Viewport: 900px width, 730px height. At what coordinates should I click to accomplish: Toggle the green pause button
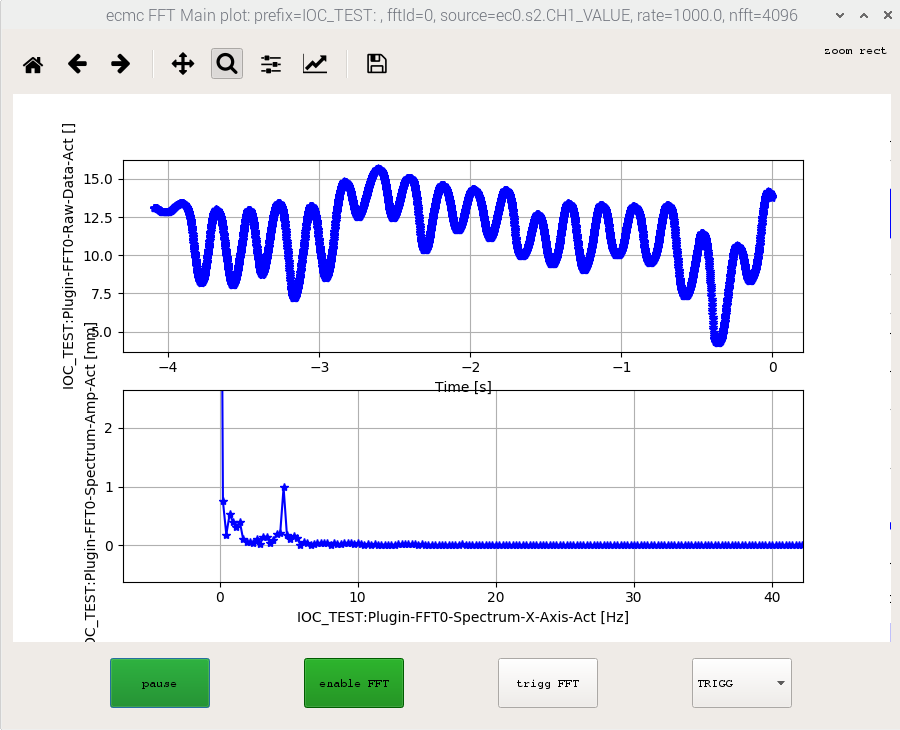click(160, 683)
